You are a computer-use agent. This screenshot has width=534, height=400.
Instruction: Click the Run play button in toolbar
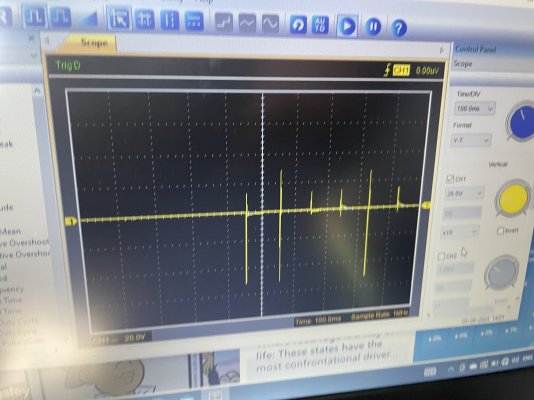[x=347, y=26]
